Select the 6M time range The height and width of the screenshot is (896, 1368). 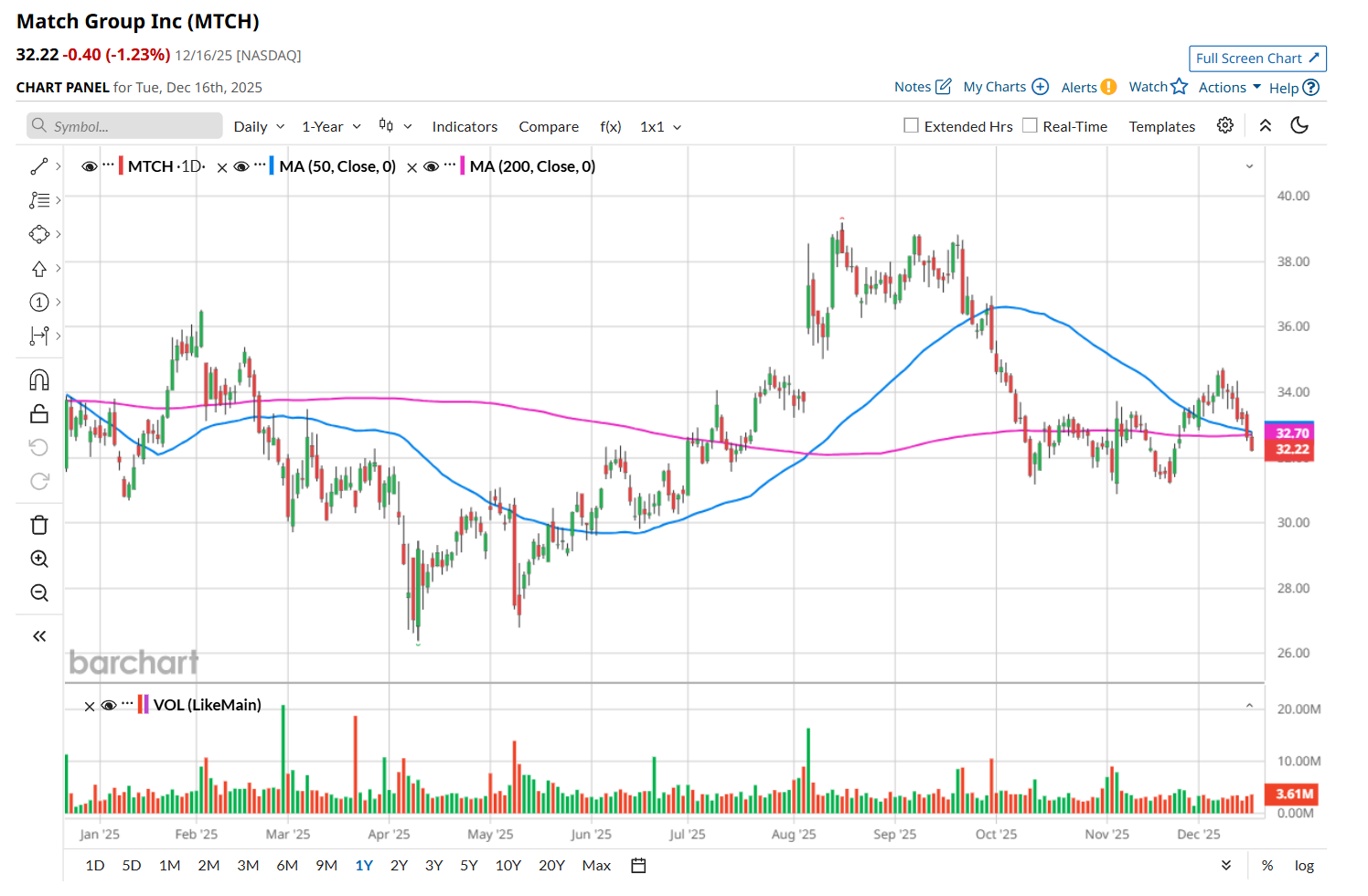tap(287, 865)
